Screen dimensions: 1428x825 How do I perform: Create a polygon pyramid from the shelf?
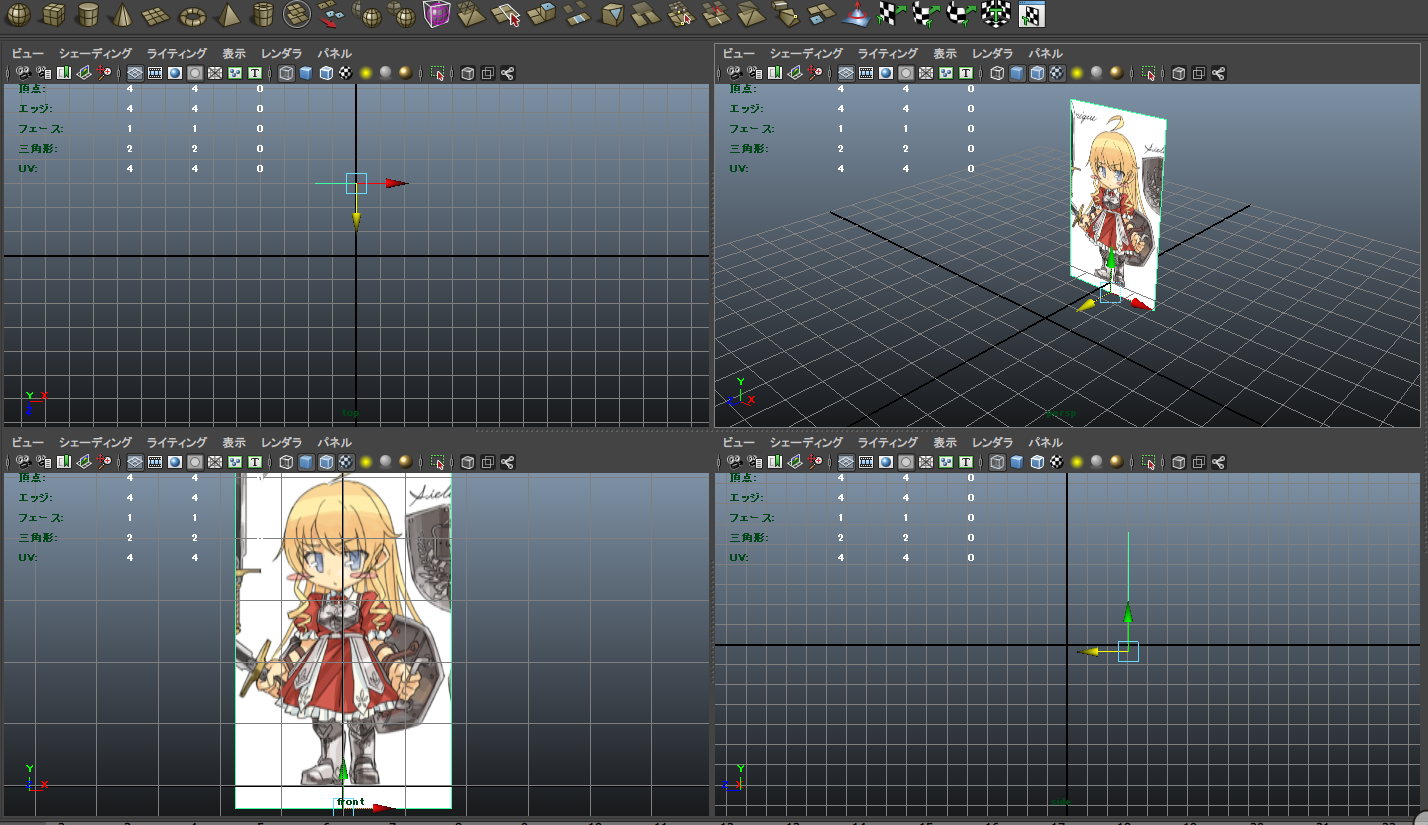click(227, 14)
